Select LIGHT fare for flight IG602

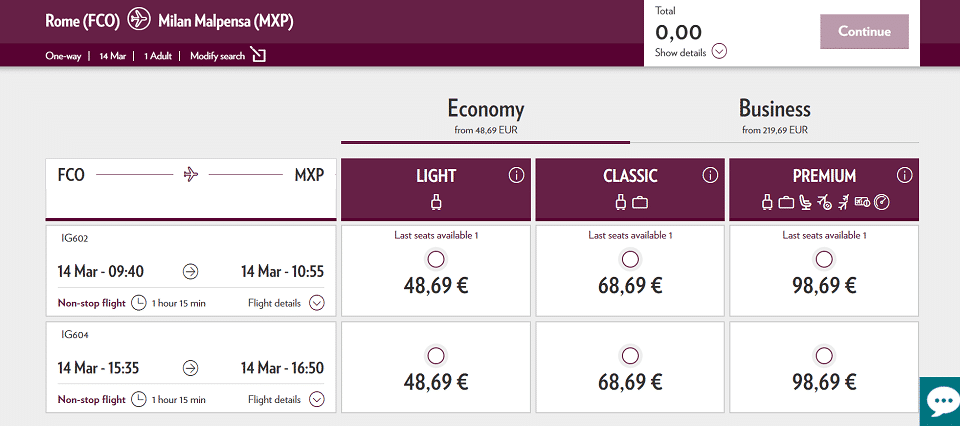[x=436, y=260]
